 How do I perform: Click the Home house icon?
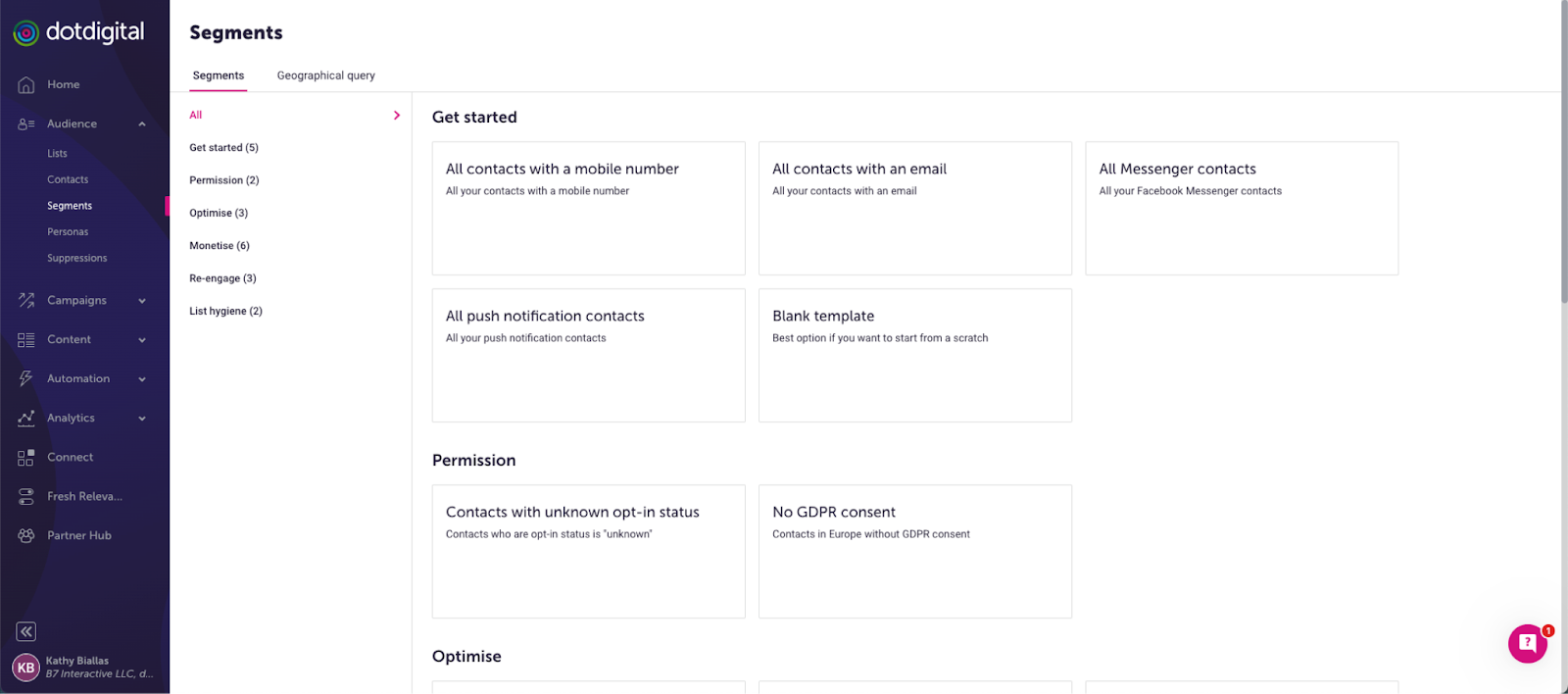pyautogui.click(x=26, y=85)
